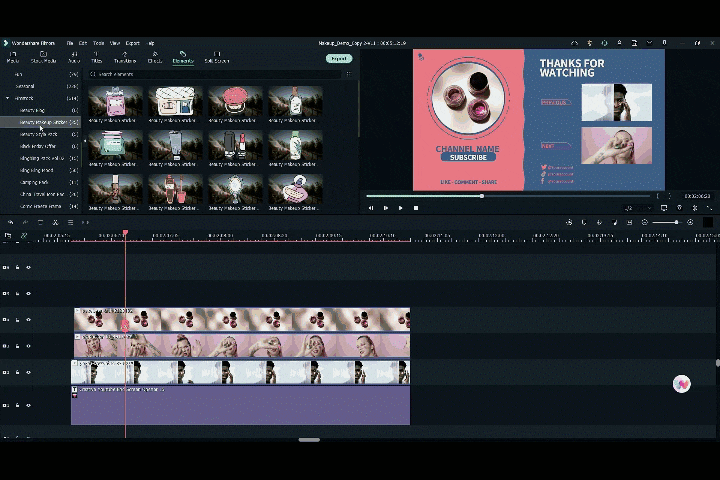Open the cloud icon in the title bar
720x480 pixels.
(x=574, y=43)
